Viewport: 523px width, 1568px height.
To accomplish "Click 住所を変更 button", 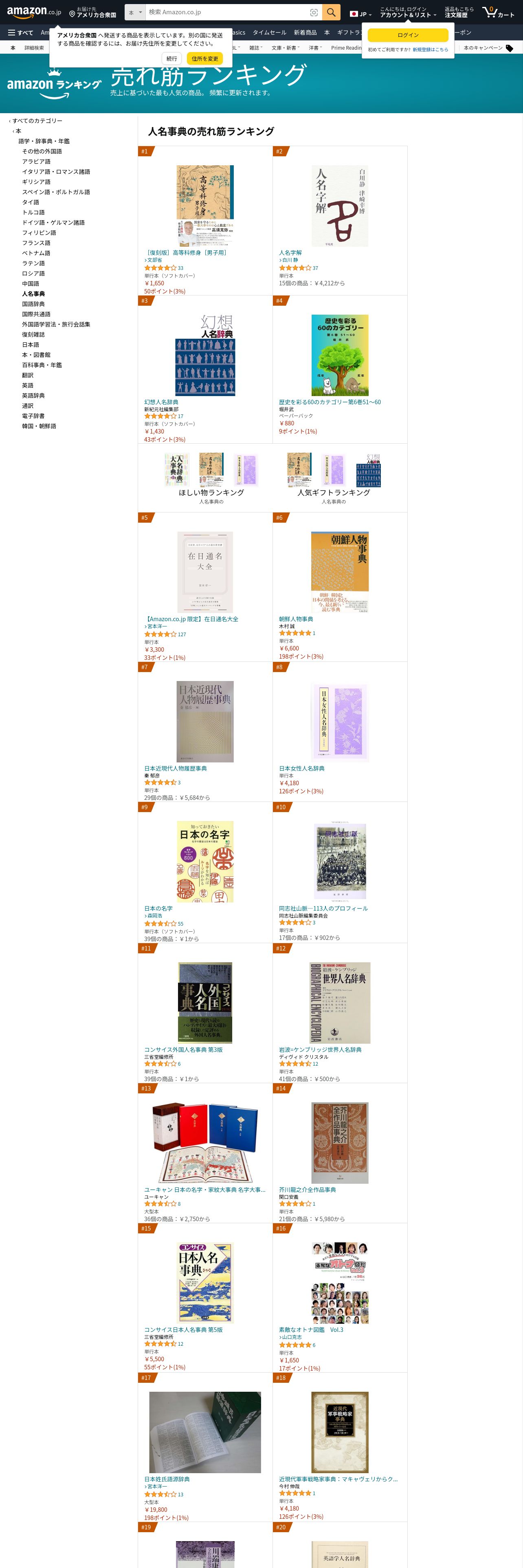I will 205,59.
